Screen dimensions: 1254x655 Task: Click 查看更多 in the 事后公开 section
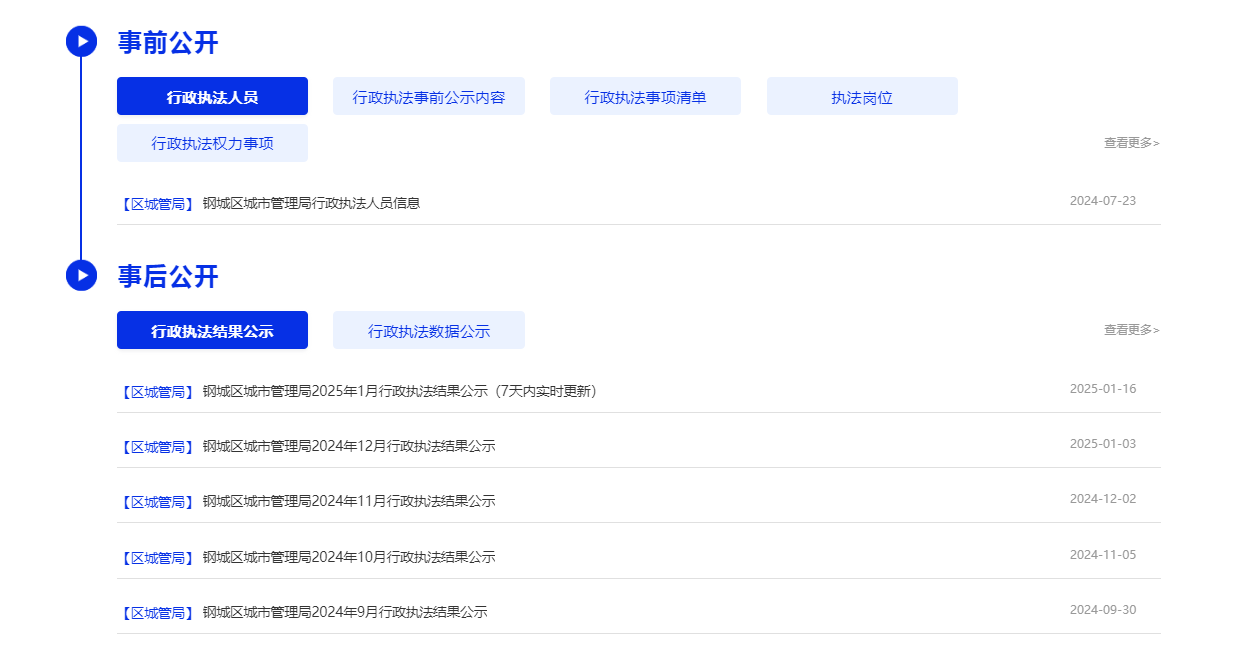point(1132,330)
